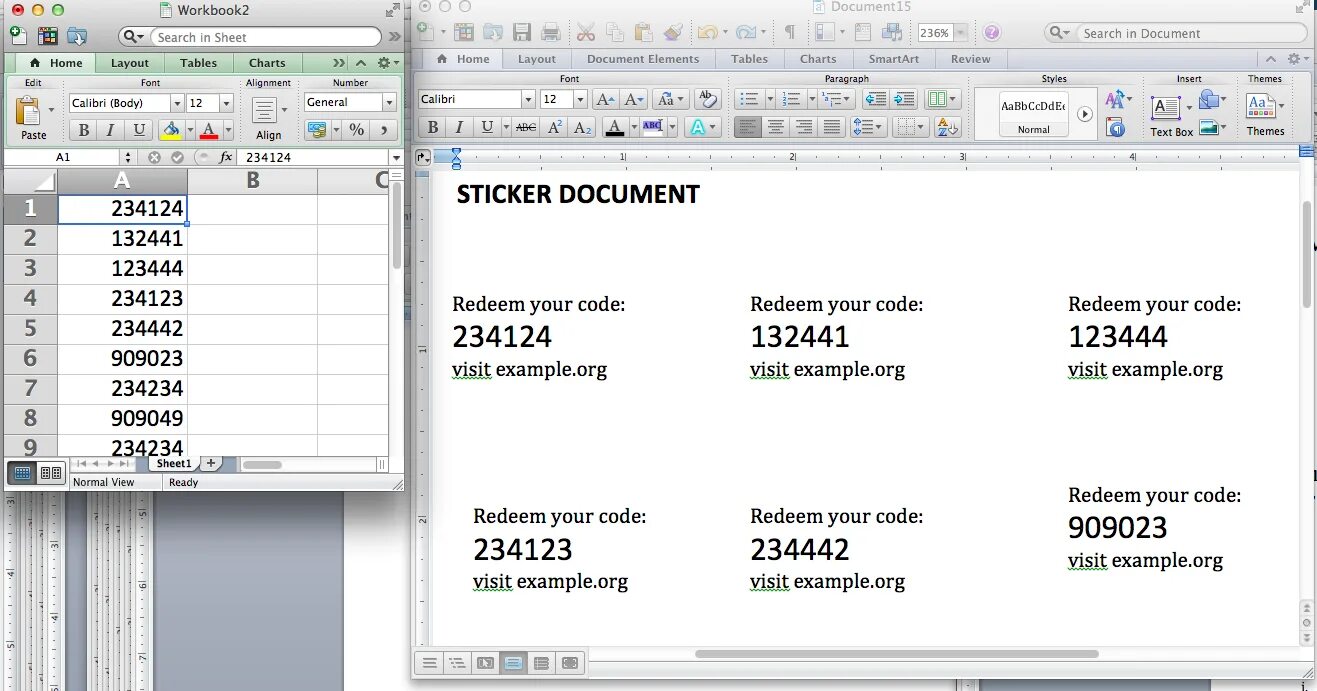Increase indent in Word Paragraph group
1317x691 pixels.
904,99
